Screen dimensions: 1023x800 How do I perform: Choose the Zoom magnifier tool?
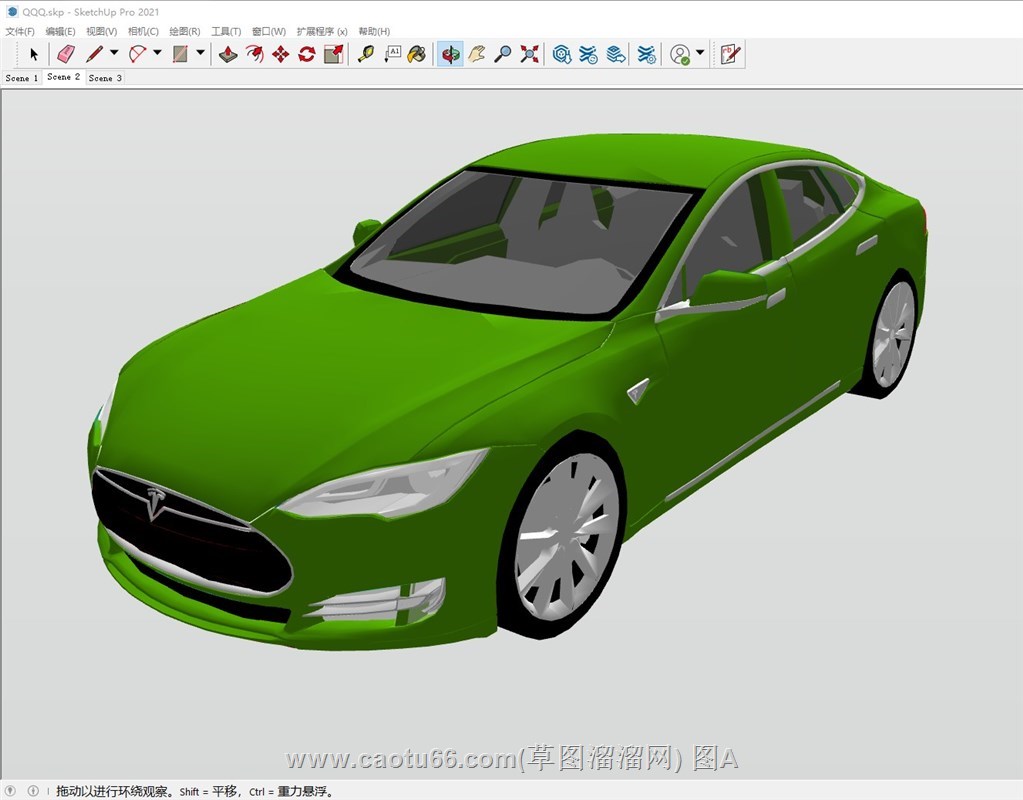pyautogui.click(x=502, y=54)
